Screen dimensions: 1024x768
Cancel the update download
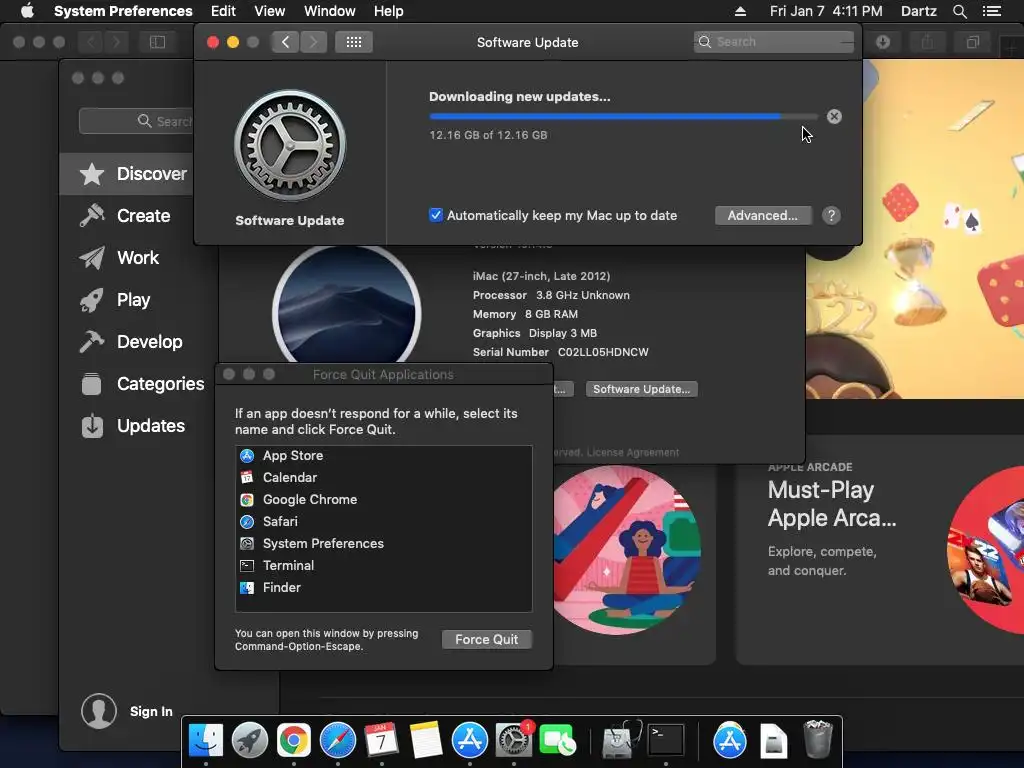[x=834, y=116]
